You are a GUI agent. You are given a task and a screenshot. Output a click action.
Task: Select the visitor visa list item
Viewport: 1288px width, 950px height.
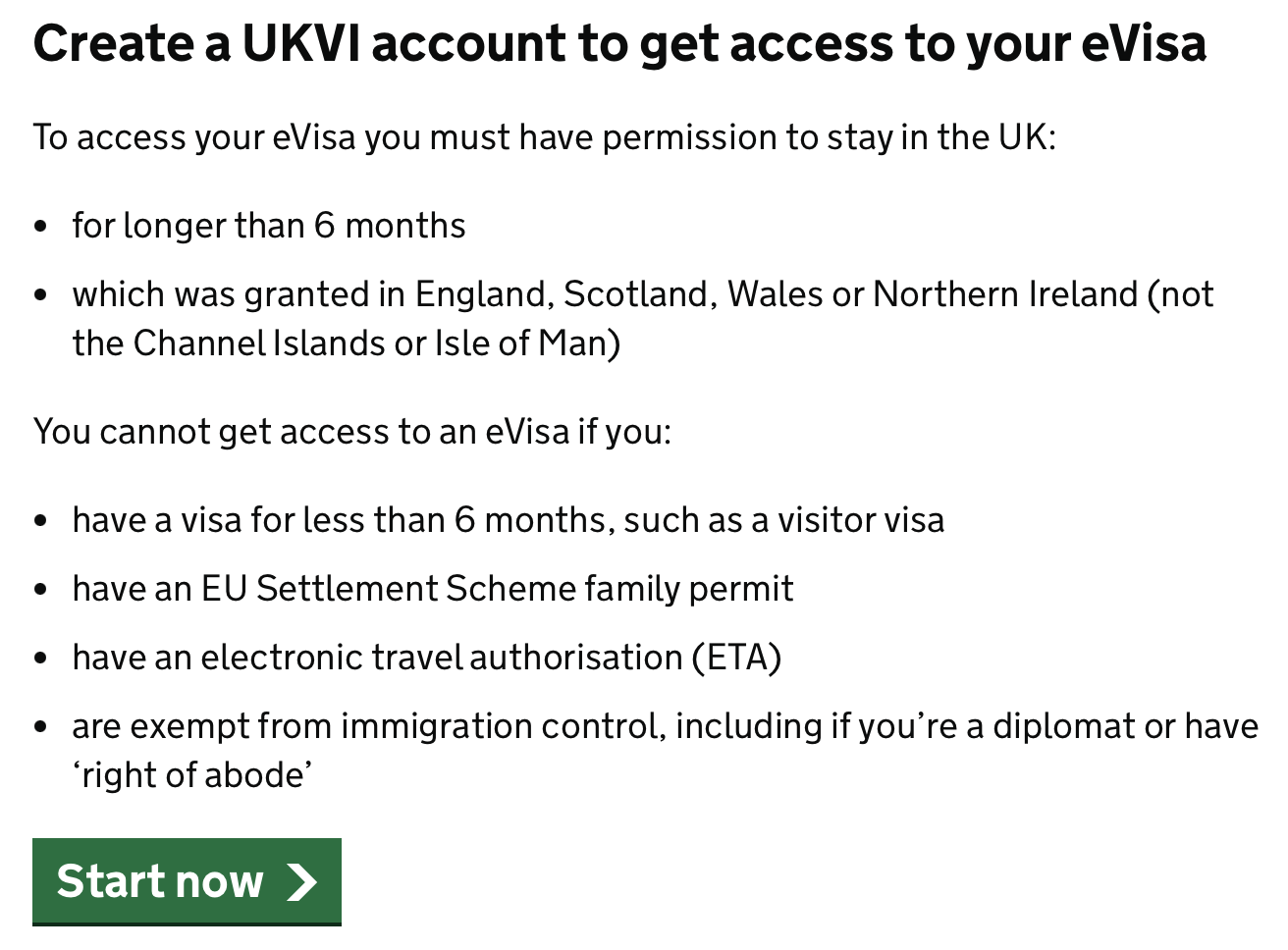click(509, 520)
